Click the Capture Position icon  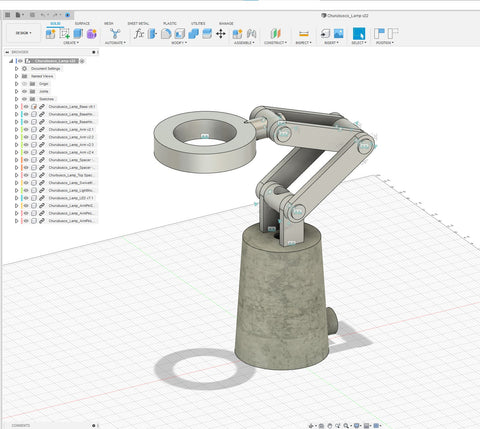pos(379,33)
